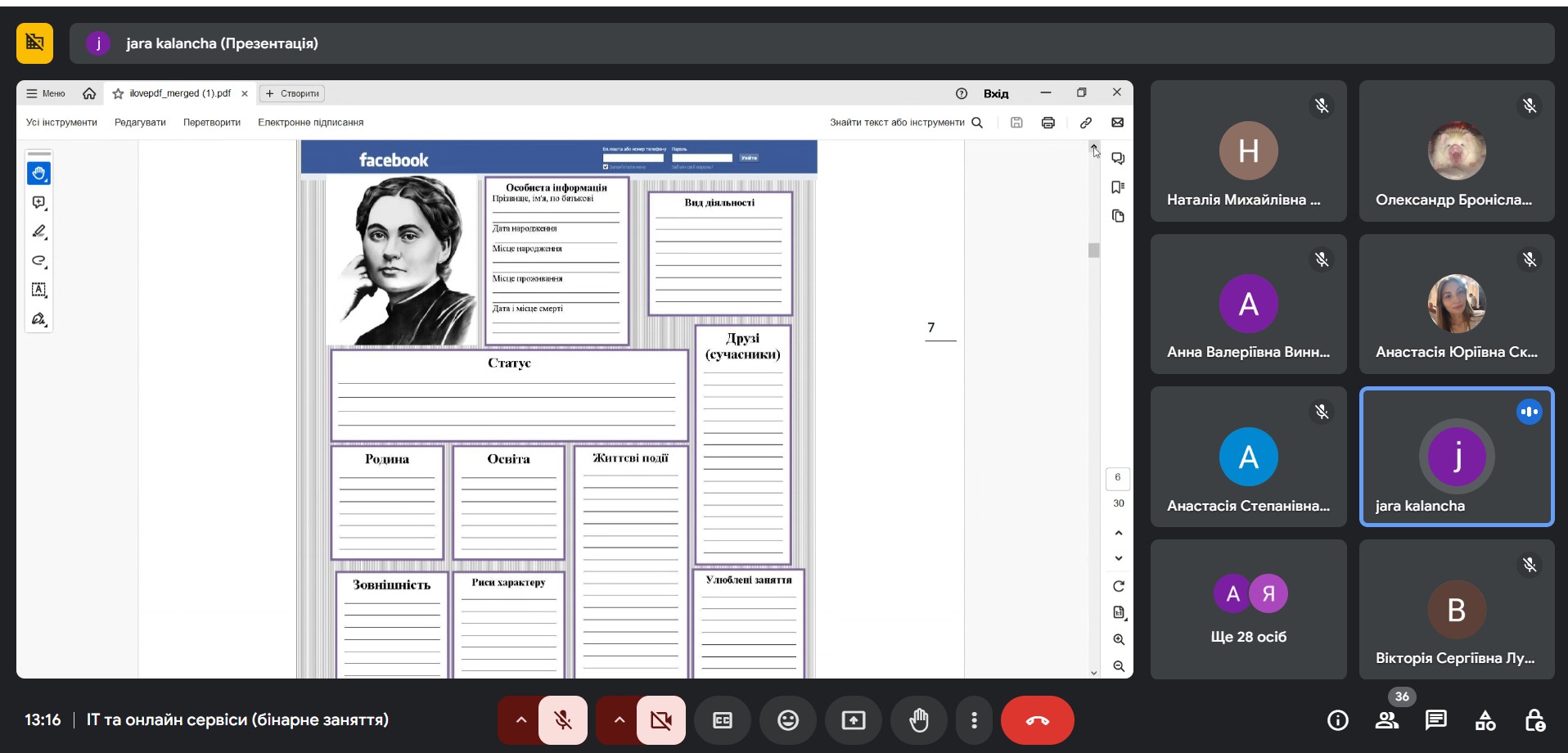Select jara kalancha participant tile
Screen dimensions: 1568x753
(x=1457, y=456)
